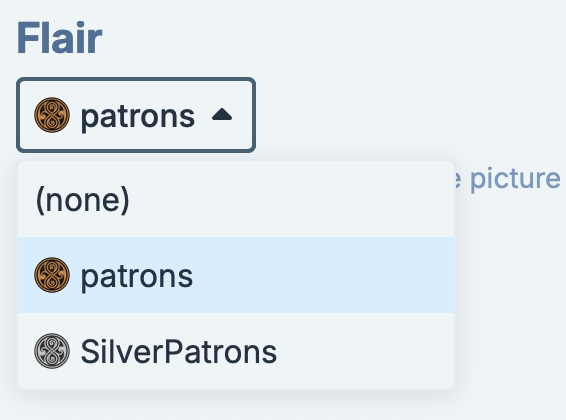Pick the SilverPatrons flair option
The width and height of the screenshot is (566, 420).
(236, 351)
